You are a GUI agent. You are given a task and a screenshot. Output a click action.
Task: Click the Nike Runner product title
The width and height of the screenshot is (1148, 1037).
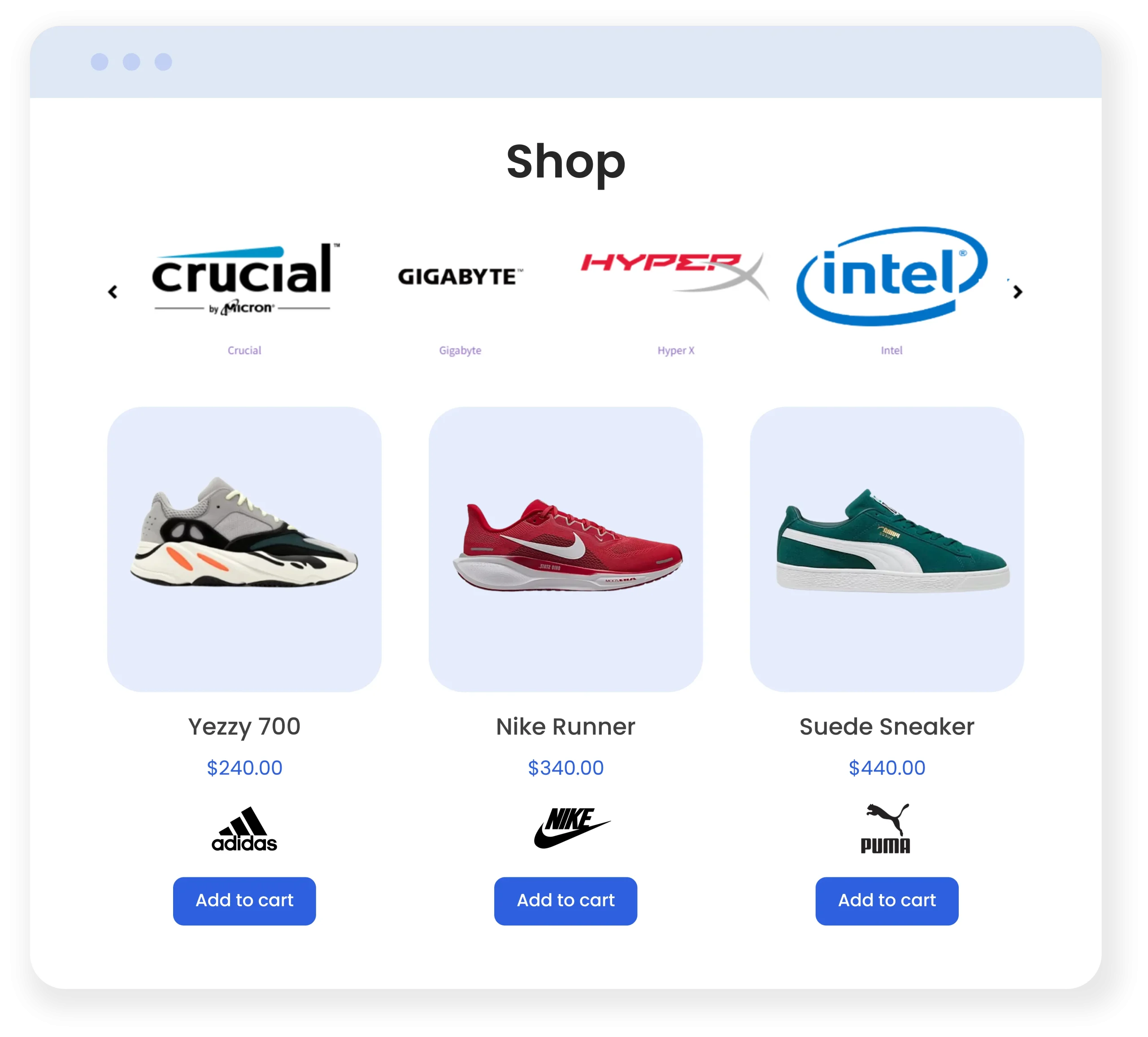coord(565,727)
